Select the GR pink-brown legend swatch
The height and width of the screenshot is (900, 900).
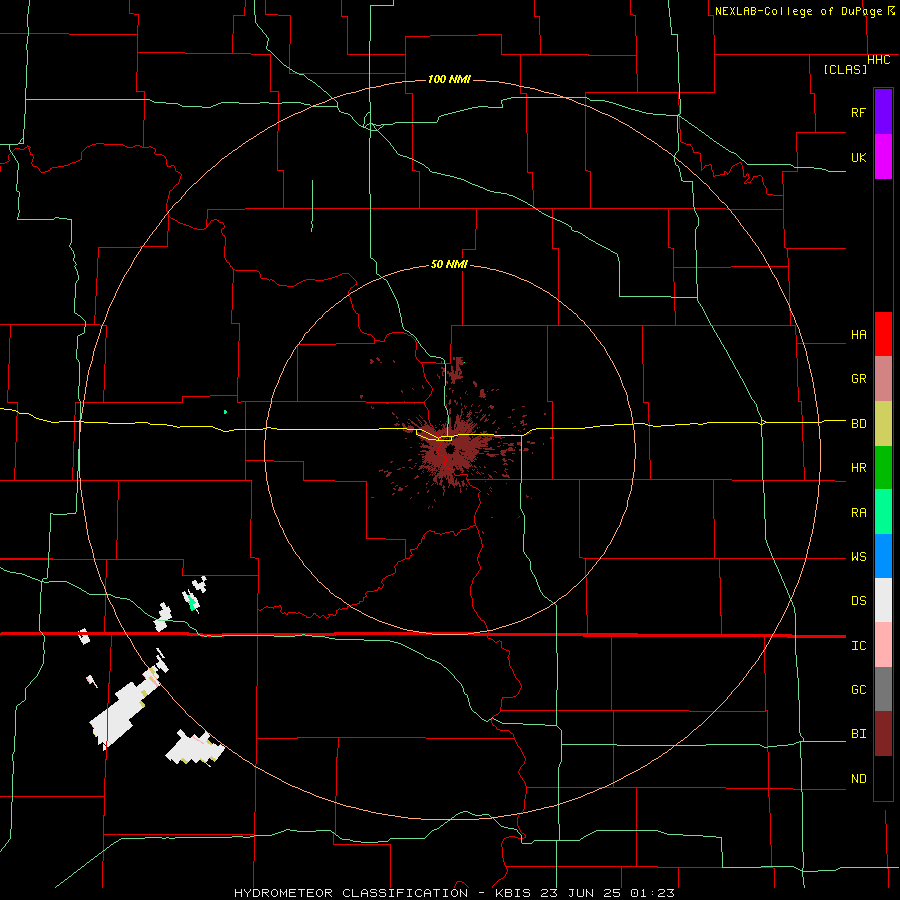coord(883,379)
